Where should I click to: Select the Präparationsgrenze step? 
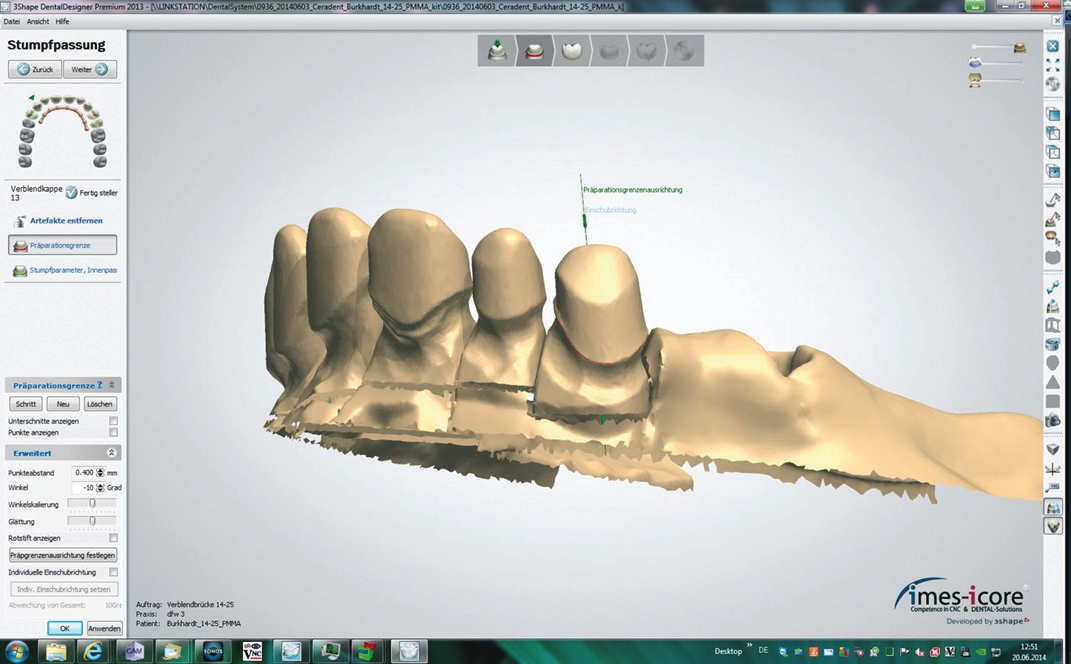click(63, 245)
